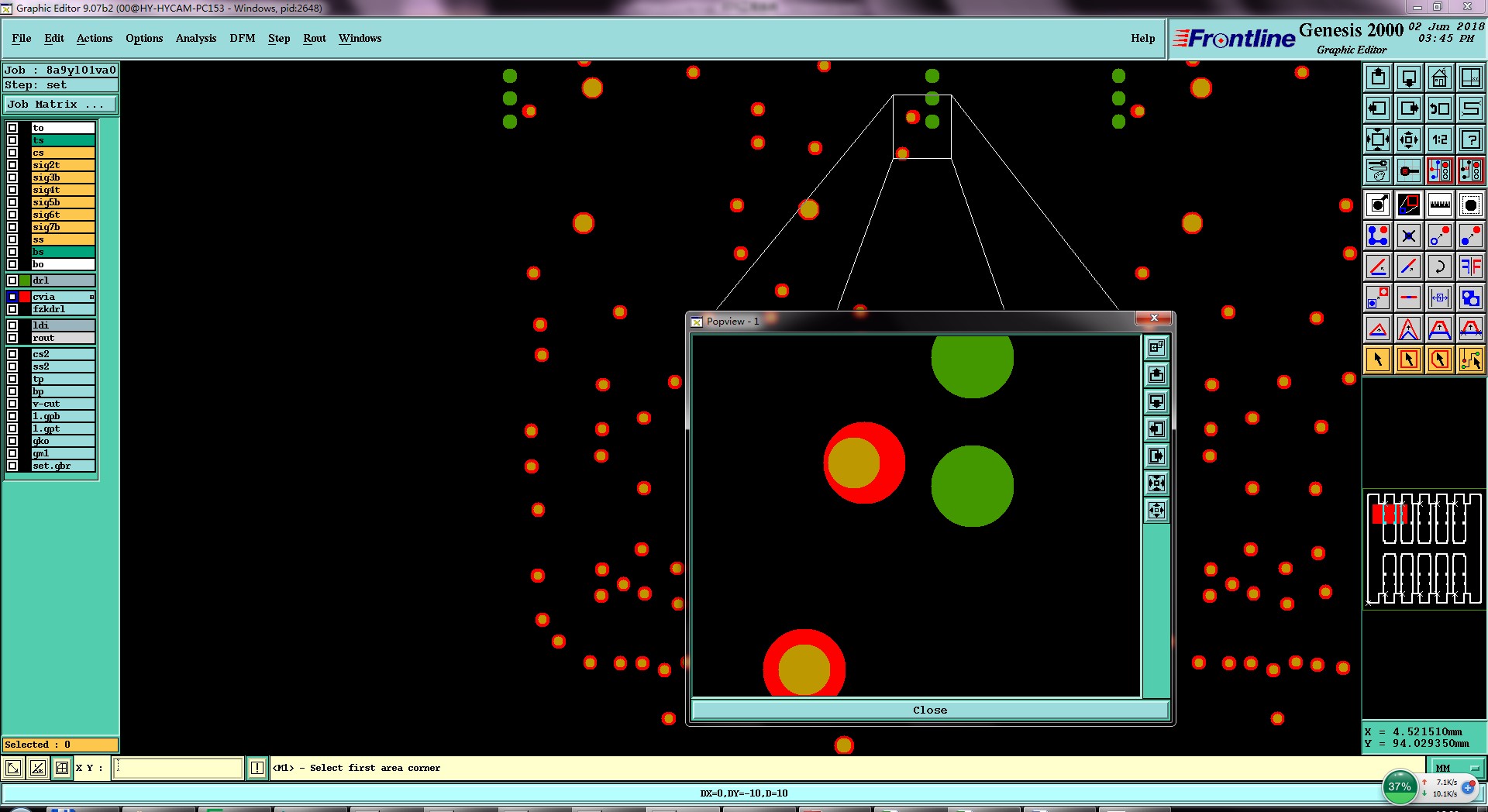Toggle the checkbox for layer drl

point(12,280)
